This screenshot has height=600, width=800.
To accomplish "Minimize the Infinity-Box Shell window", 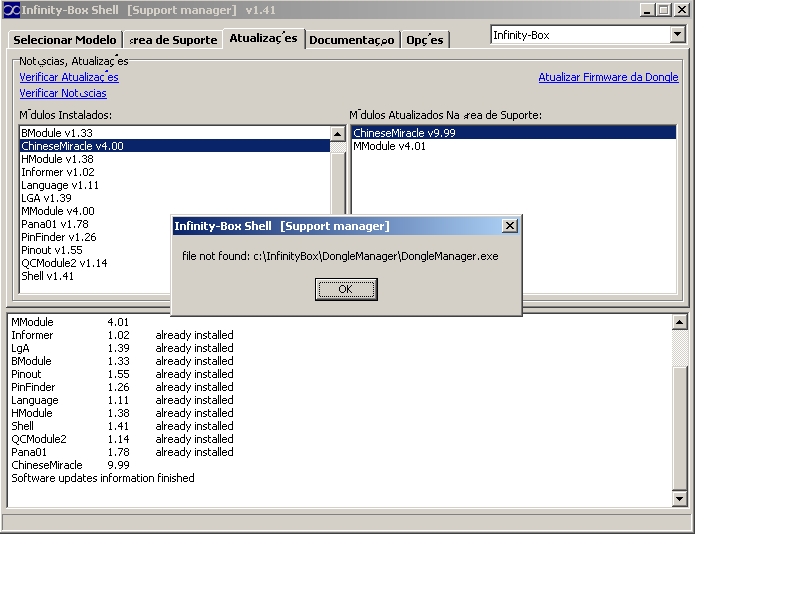I will click(x=647, y=10).
